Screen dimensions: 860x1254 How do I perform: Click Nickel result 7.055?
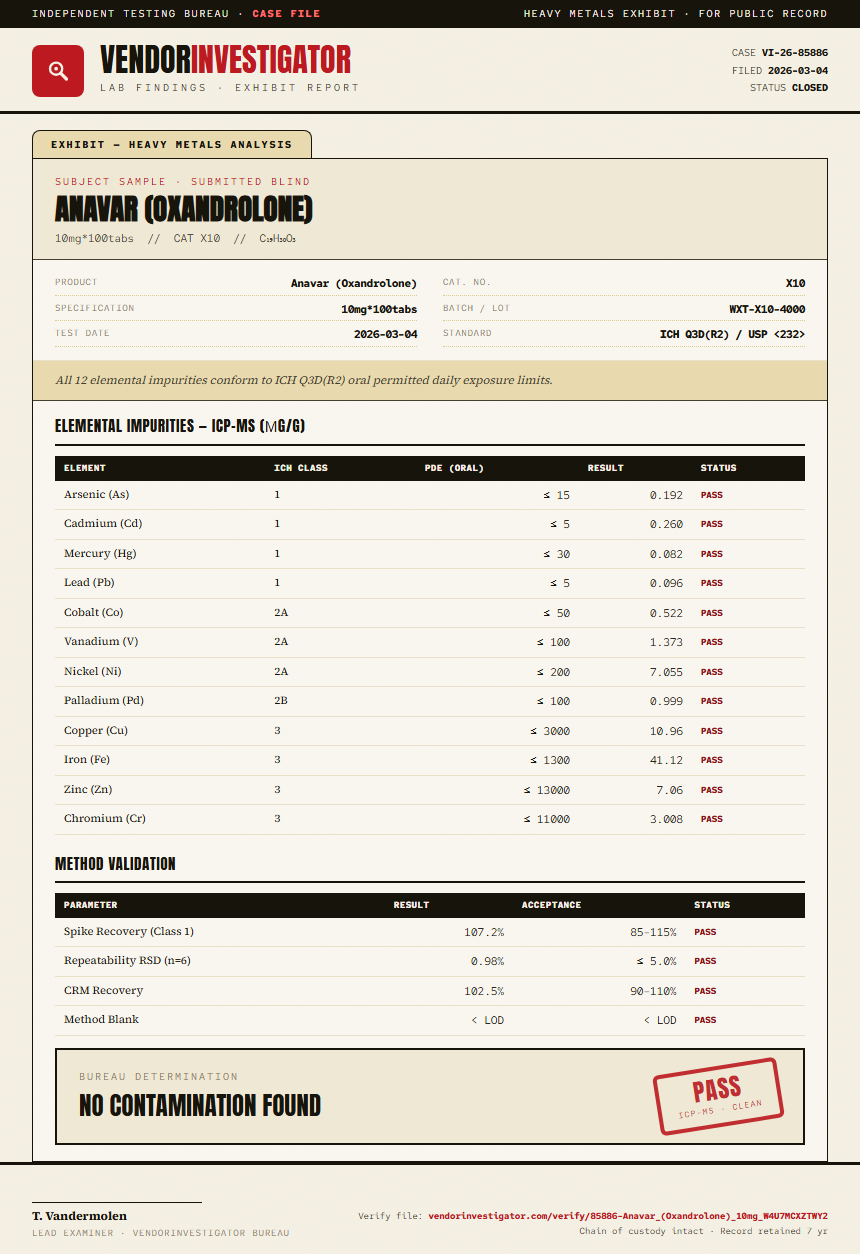point(667,672)
